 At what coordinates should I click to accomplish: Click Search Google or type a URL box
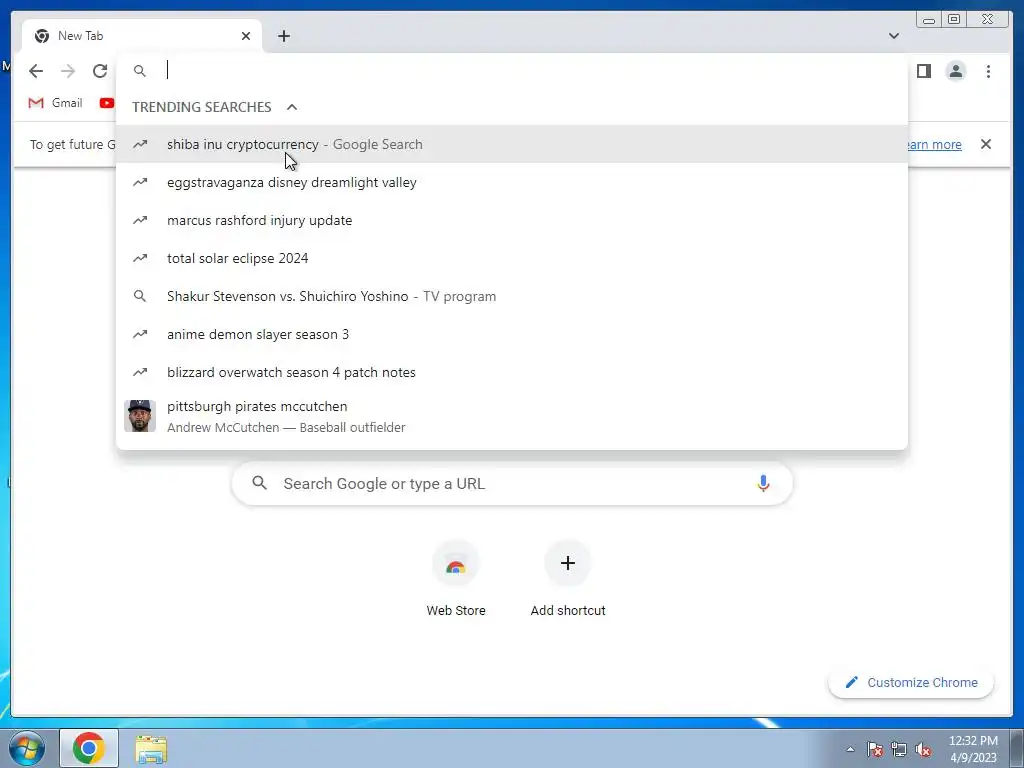(512, 483)
